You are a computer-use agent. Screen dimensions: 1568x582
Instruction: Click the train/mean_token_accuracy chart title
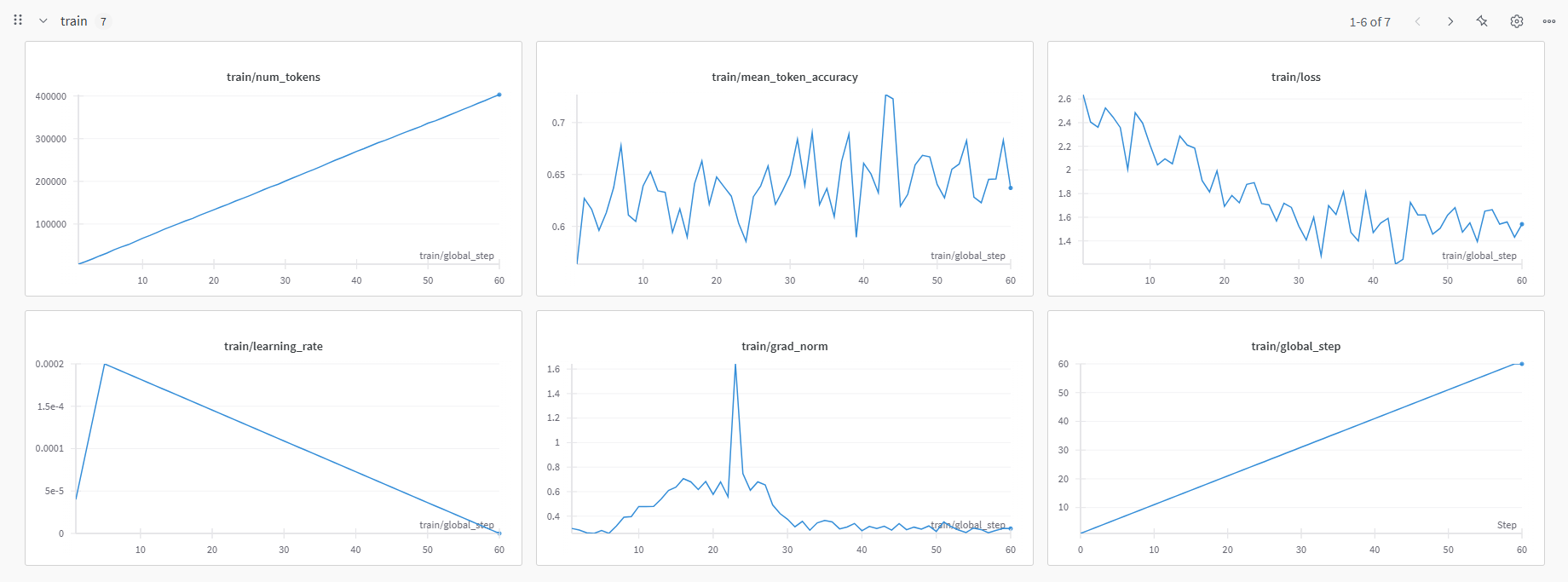click(785, 77)
